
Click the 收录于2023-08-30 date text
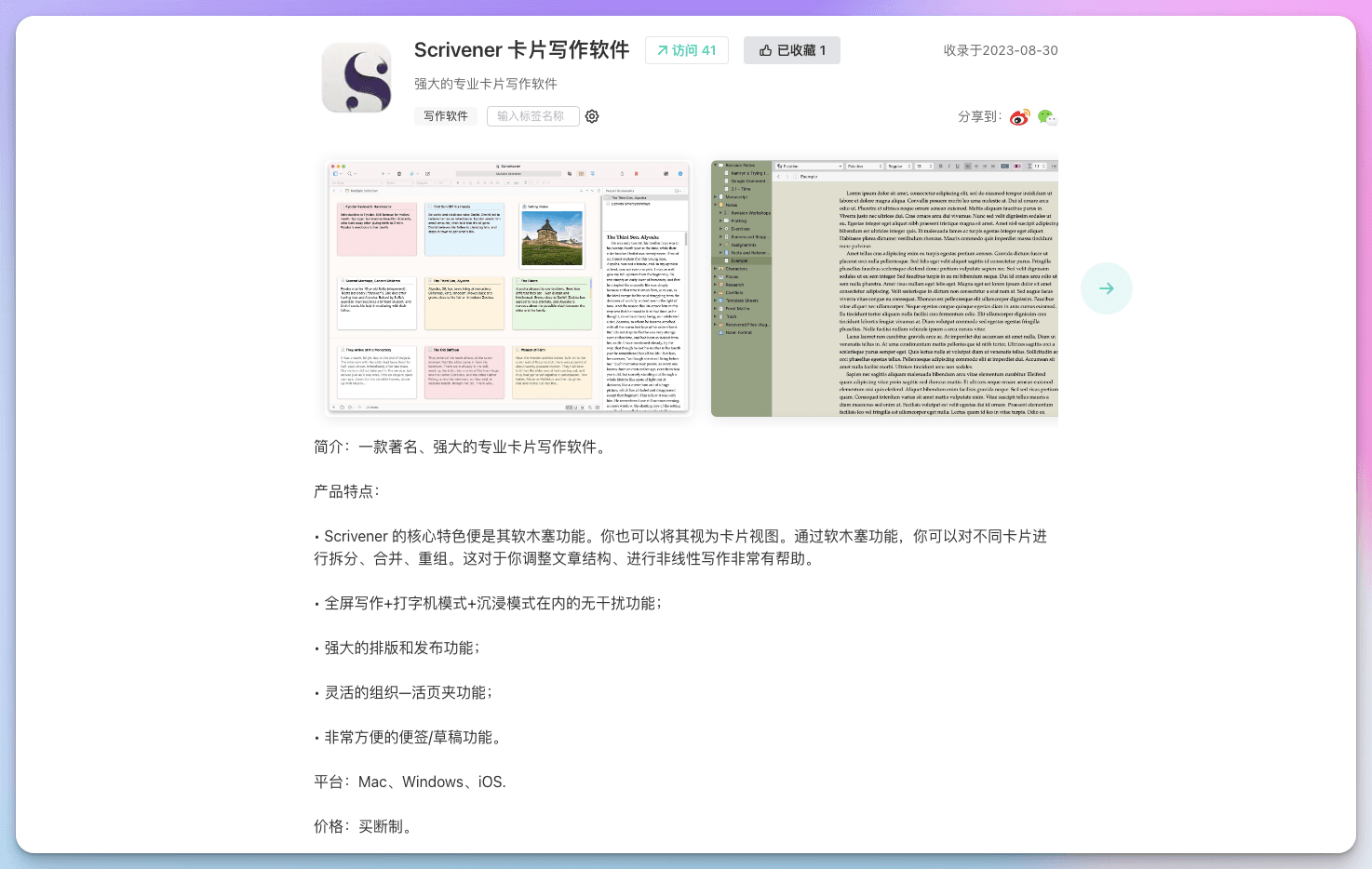coord(1001,50)
